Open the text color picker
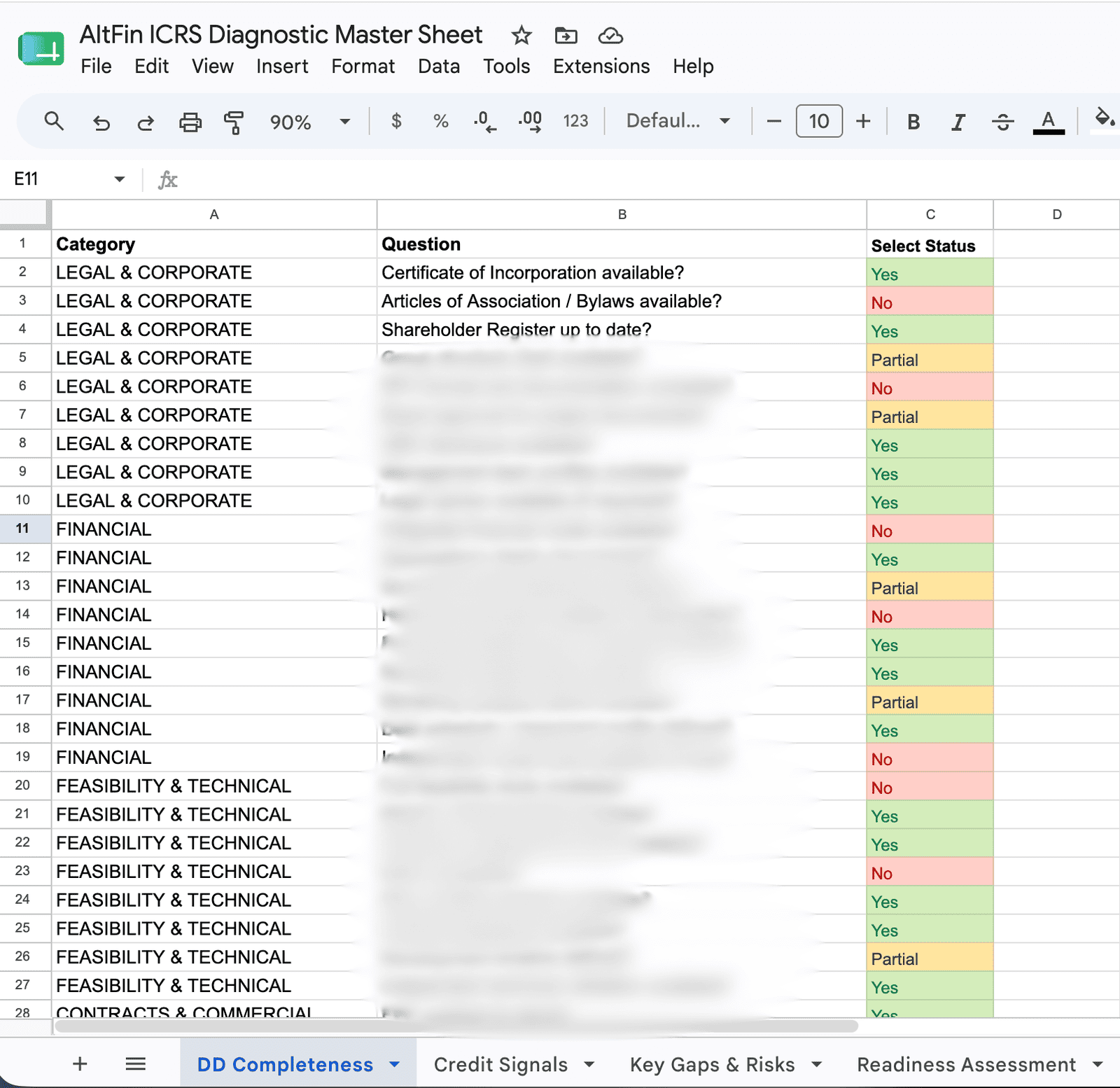1120x1088 pixels. (x=1048, y=123)
